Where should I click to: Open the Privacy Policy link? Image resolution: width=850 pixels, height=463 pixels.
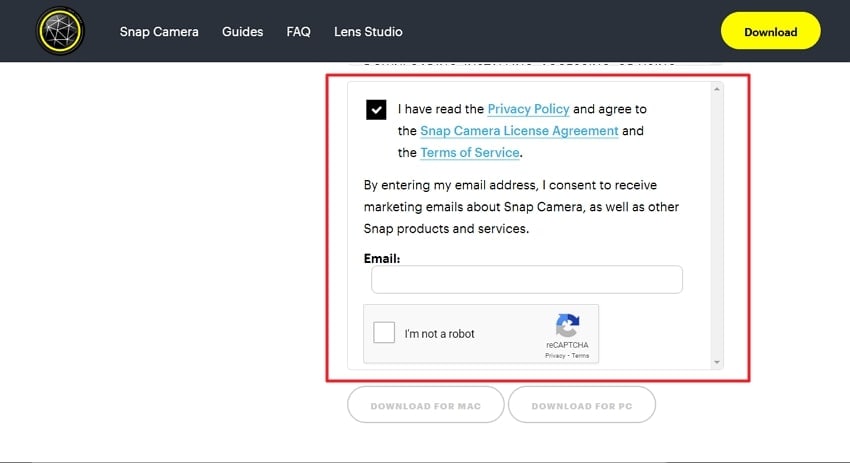[528, 108]
